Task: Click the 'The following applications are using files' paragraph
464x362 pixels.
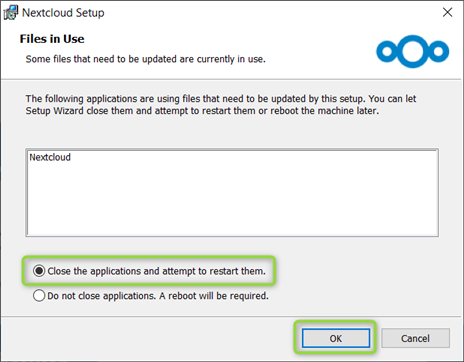Action: (x=221, y=99)
